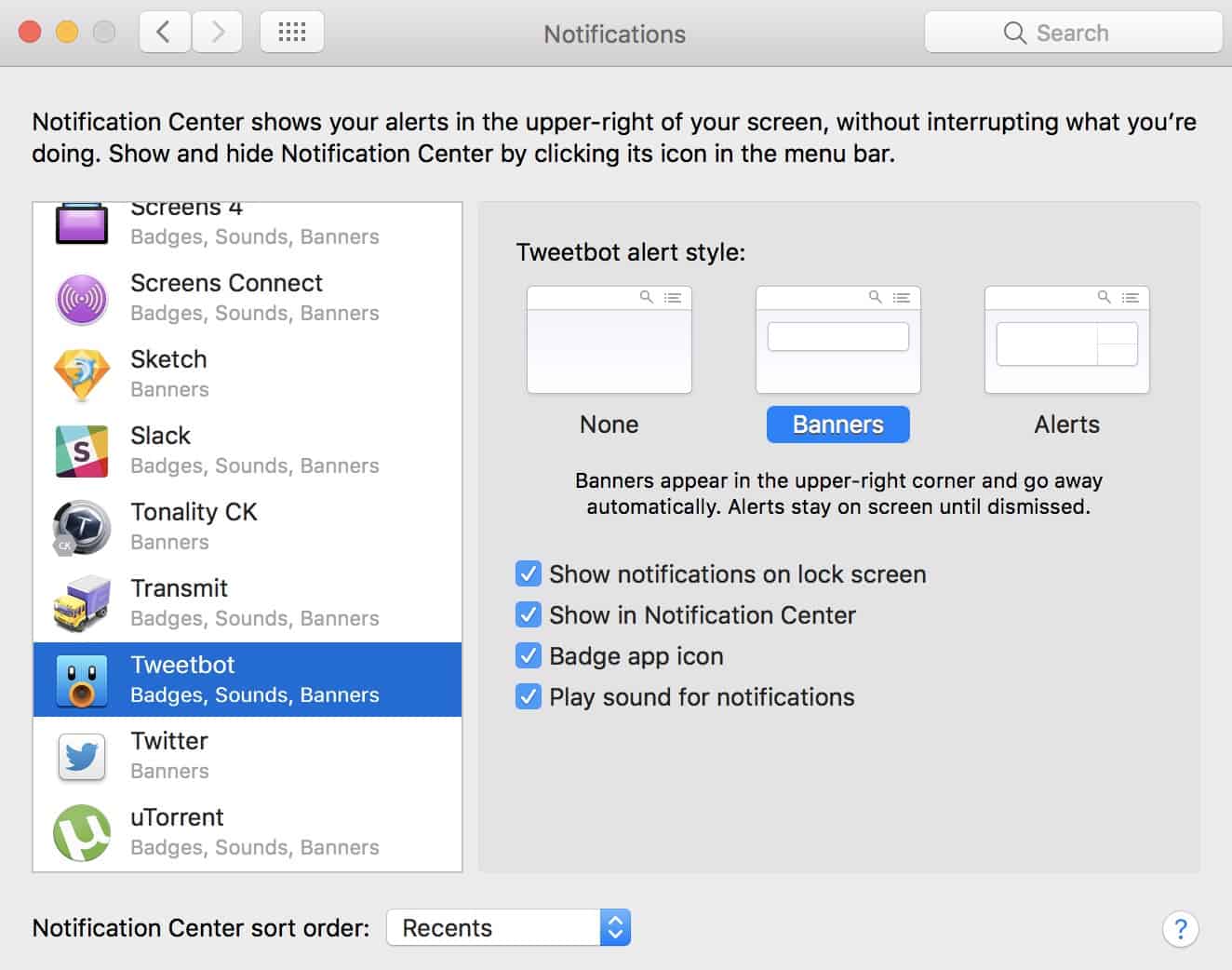This screenshot has width=1232, height=970.
Task: Toggle Show in Notification Center
Action: click(529, 614)
